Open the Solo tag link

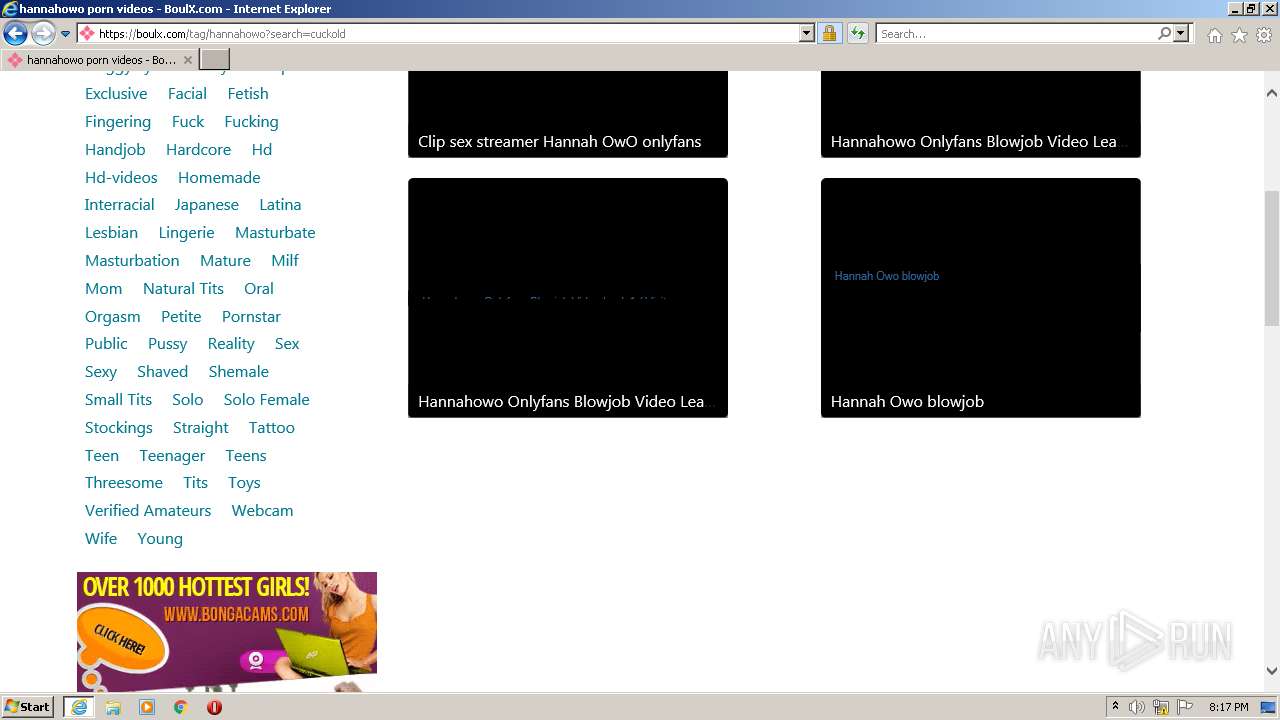tap(187, 400)
